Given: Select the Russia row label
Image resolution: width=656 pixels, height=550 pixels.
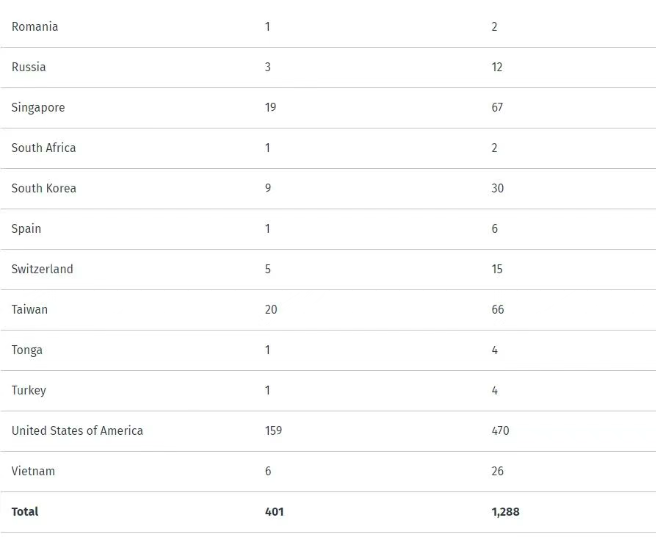Looking at the screenshot, I should tap(29, 67).
